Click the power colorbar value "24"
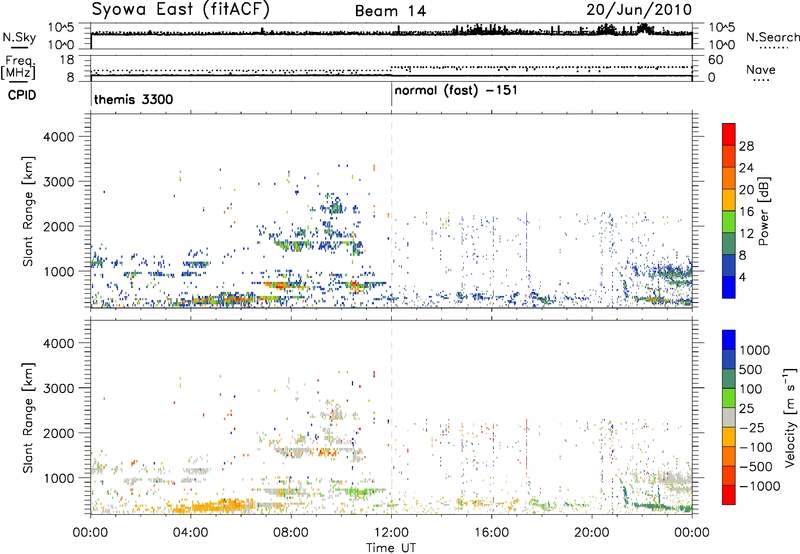The width and height of the screenshot is (800, 554). point(746,168)
